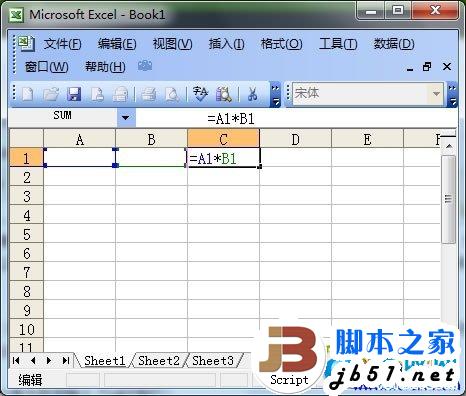Click the formula bar showing =A1*B1
This screenshot has width=466, height=396.
coord(296,118)
